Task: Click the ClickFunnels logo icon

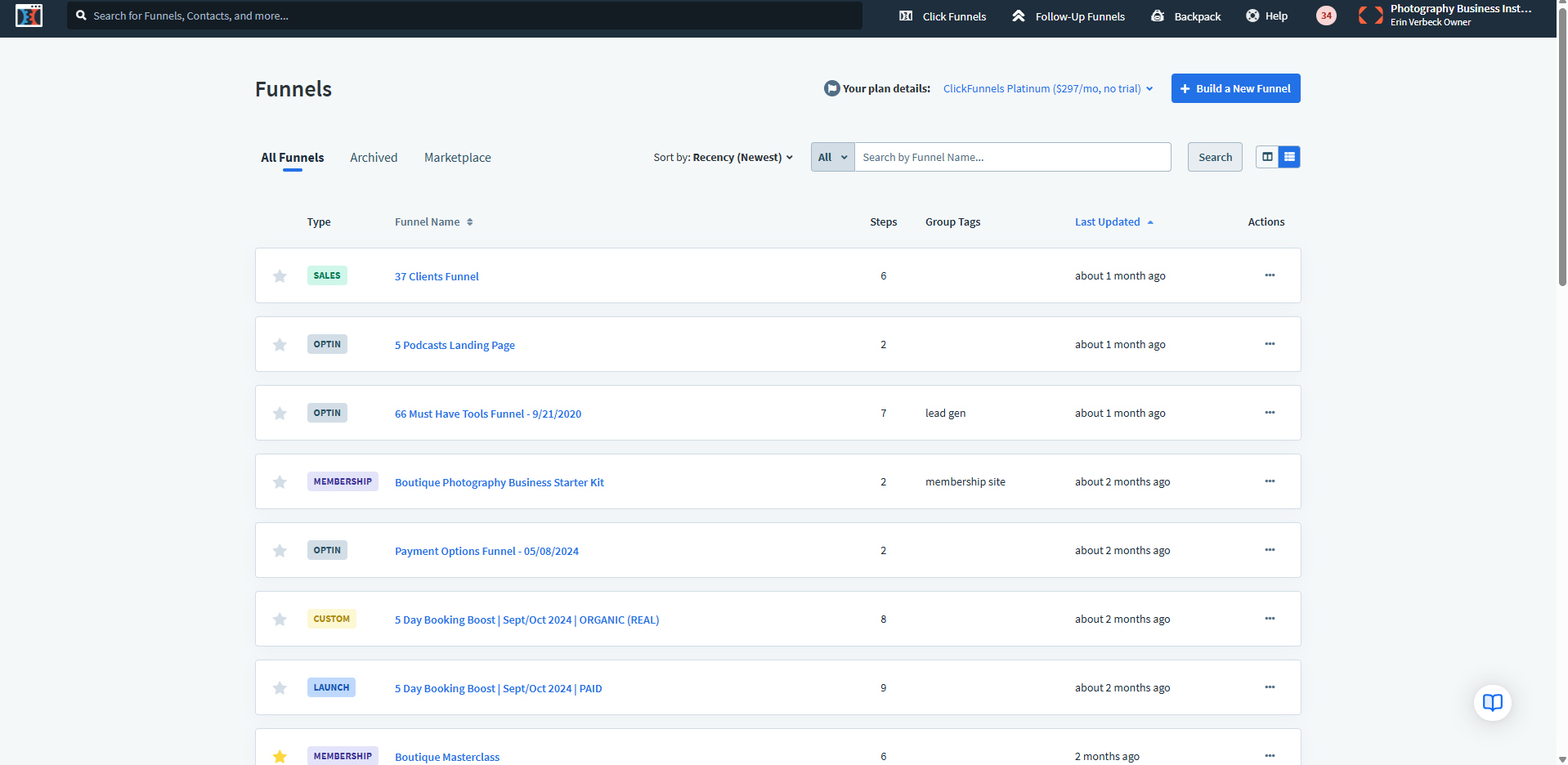Action: click(29, 16)
